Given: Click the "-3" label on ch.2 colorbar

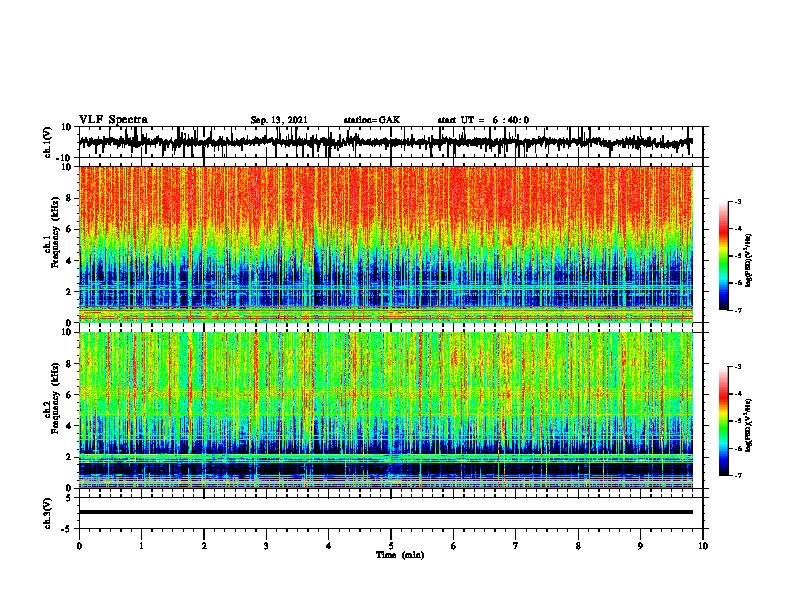Looking at the screenshot, I should click(x=738, y=367).
